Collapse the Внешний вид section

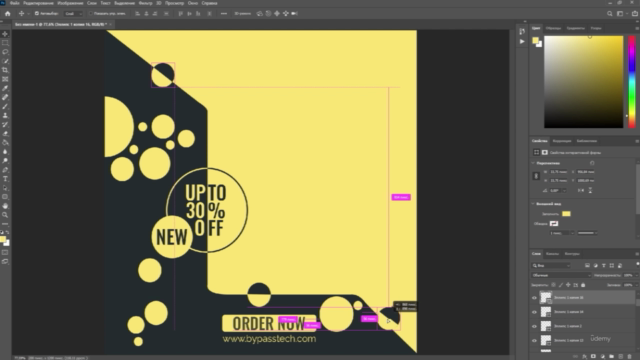533,204
